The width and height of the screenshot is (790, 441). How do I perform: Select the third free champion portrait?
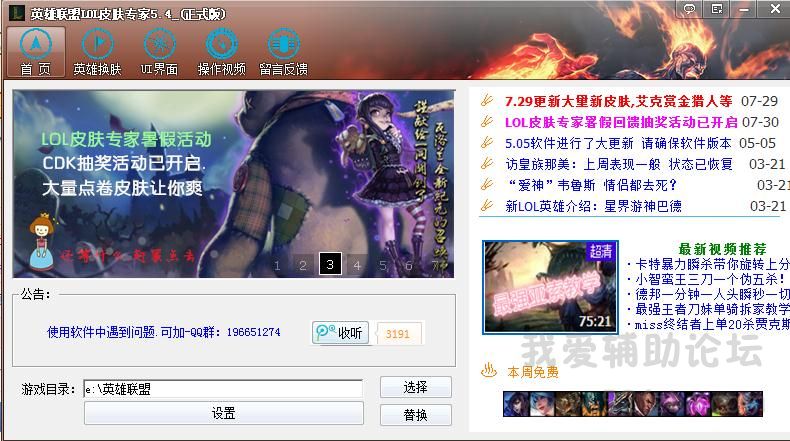568,404
